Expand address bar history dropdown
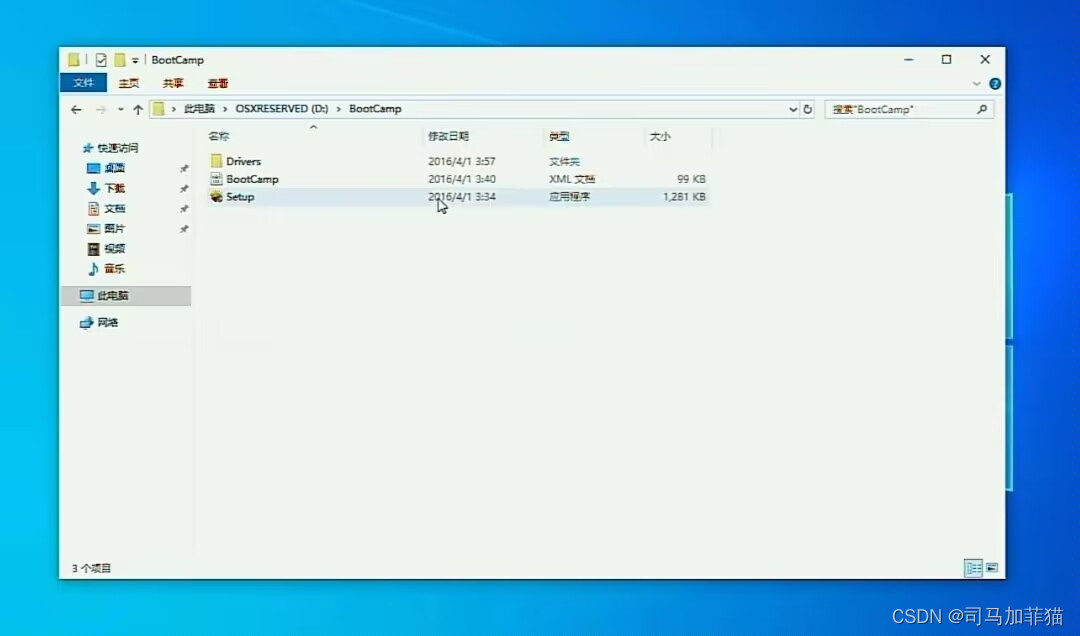This screenshot has height=636, width=1080. click(793, 110)
